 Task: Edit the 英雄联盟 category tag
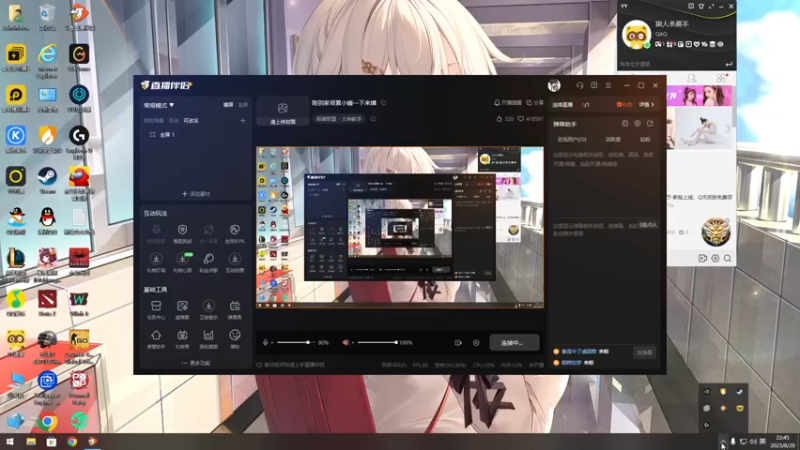point(339,119)
